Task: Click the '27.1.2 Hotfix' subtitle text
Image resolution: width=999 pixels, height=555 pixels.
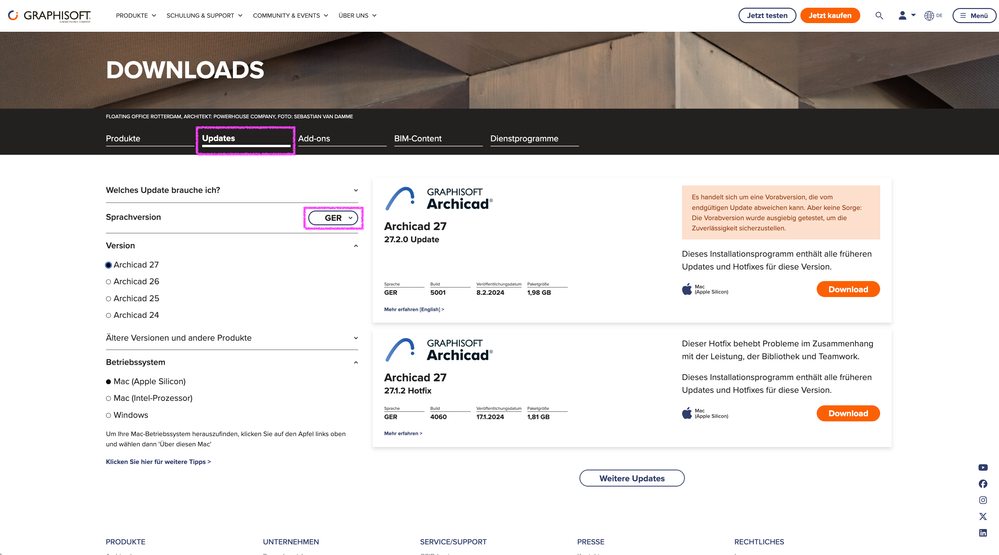Action: [x=408, y=391]
